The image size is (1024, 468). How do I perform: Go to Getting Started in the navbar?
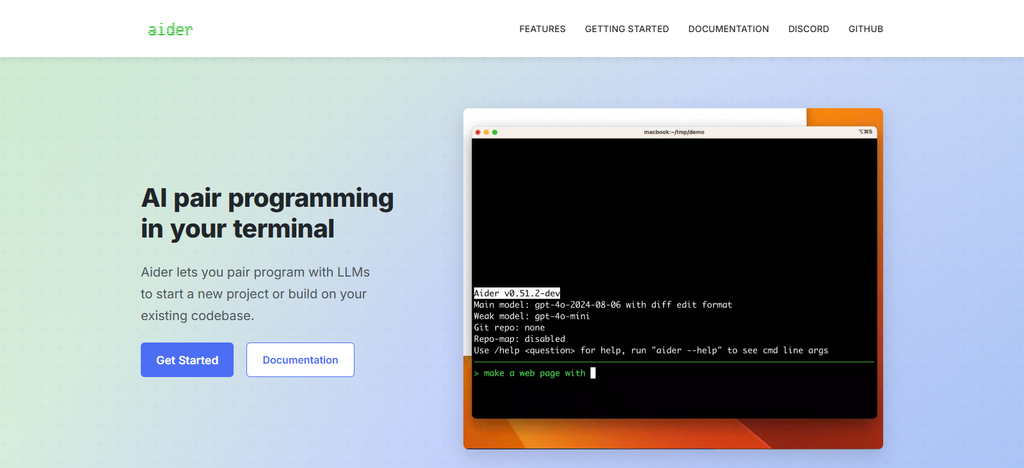click(x=627, y=29)
